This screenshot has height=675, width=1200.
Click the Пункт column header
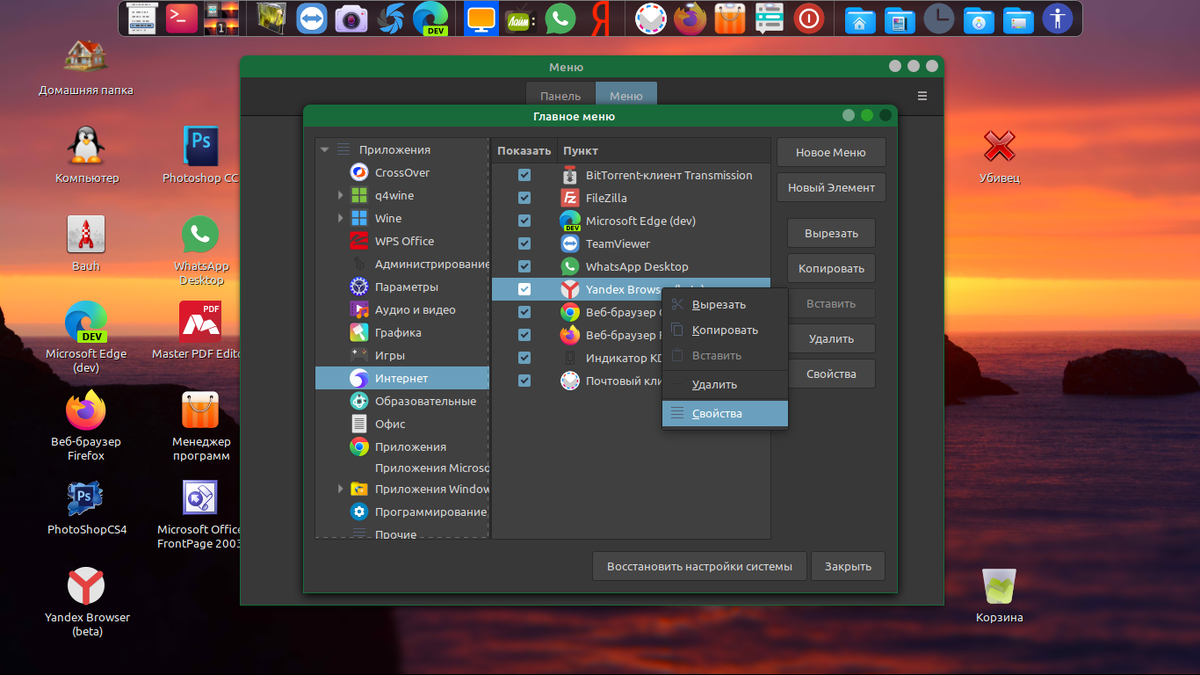(664, 151)
